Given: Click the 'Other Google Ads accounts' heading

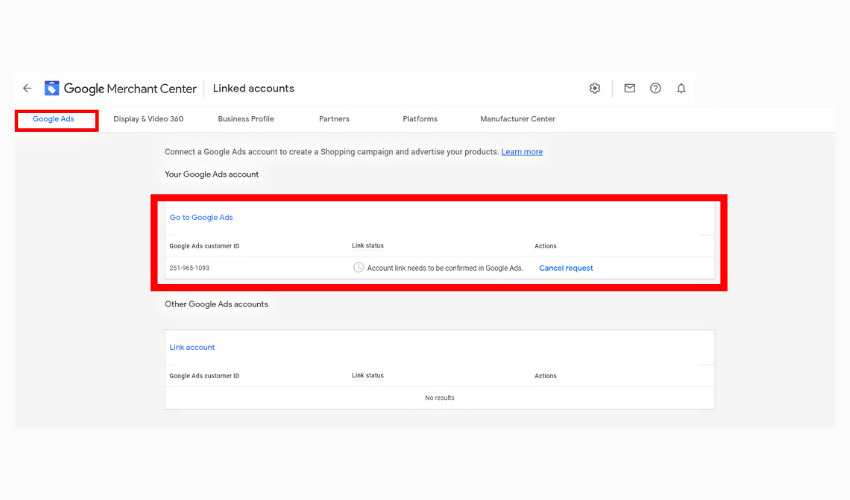Looking at the screenshot, I should point(216,304).
